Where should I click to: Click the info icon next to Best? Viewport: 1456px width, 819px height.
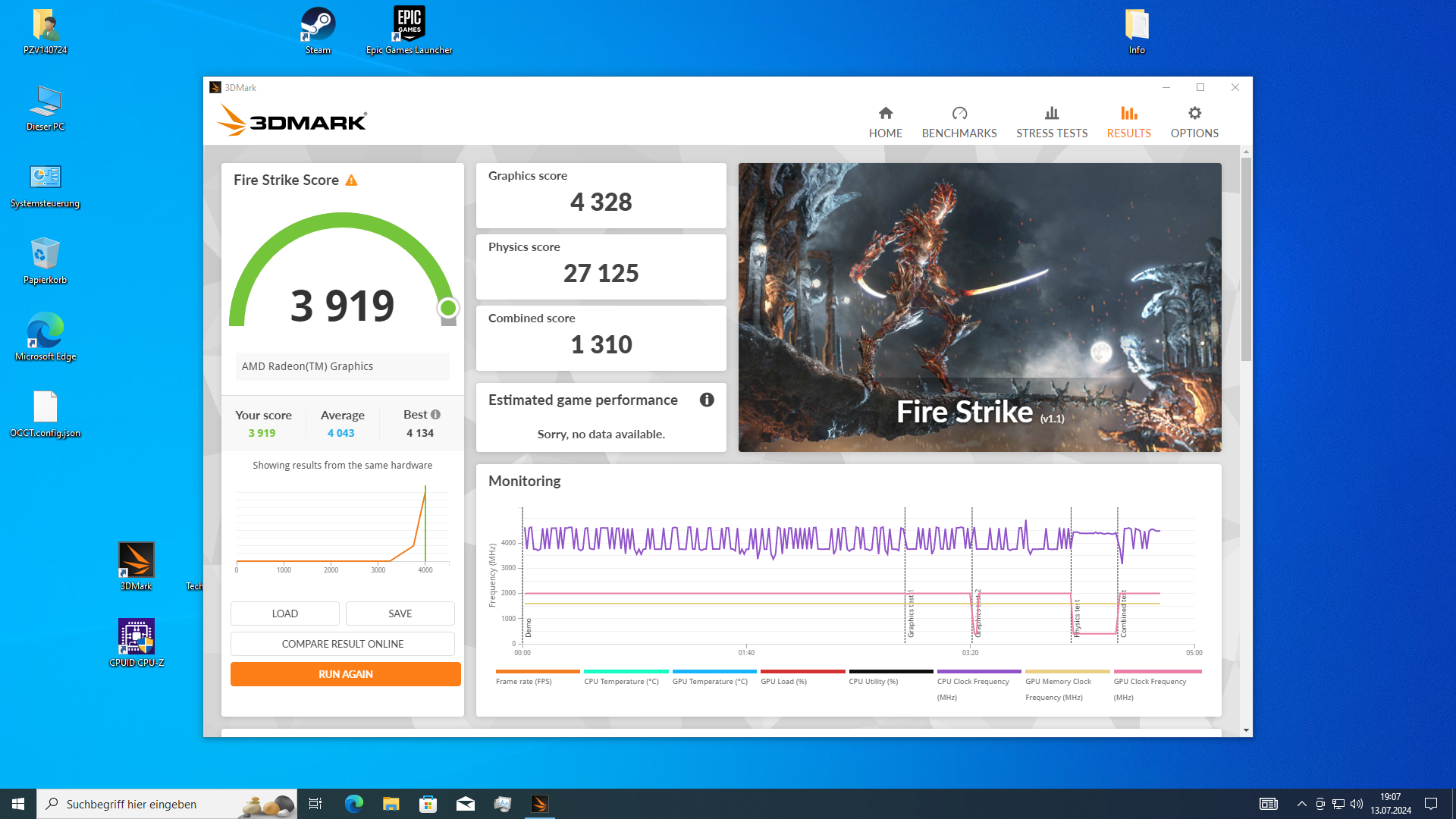435,415
